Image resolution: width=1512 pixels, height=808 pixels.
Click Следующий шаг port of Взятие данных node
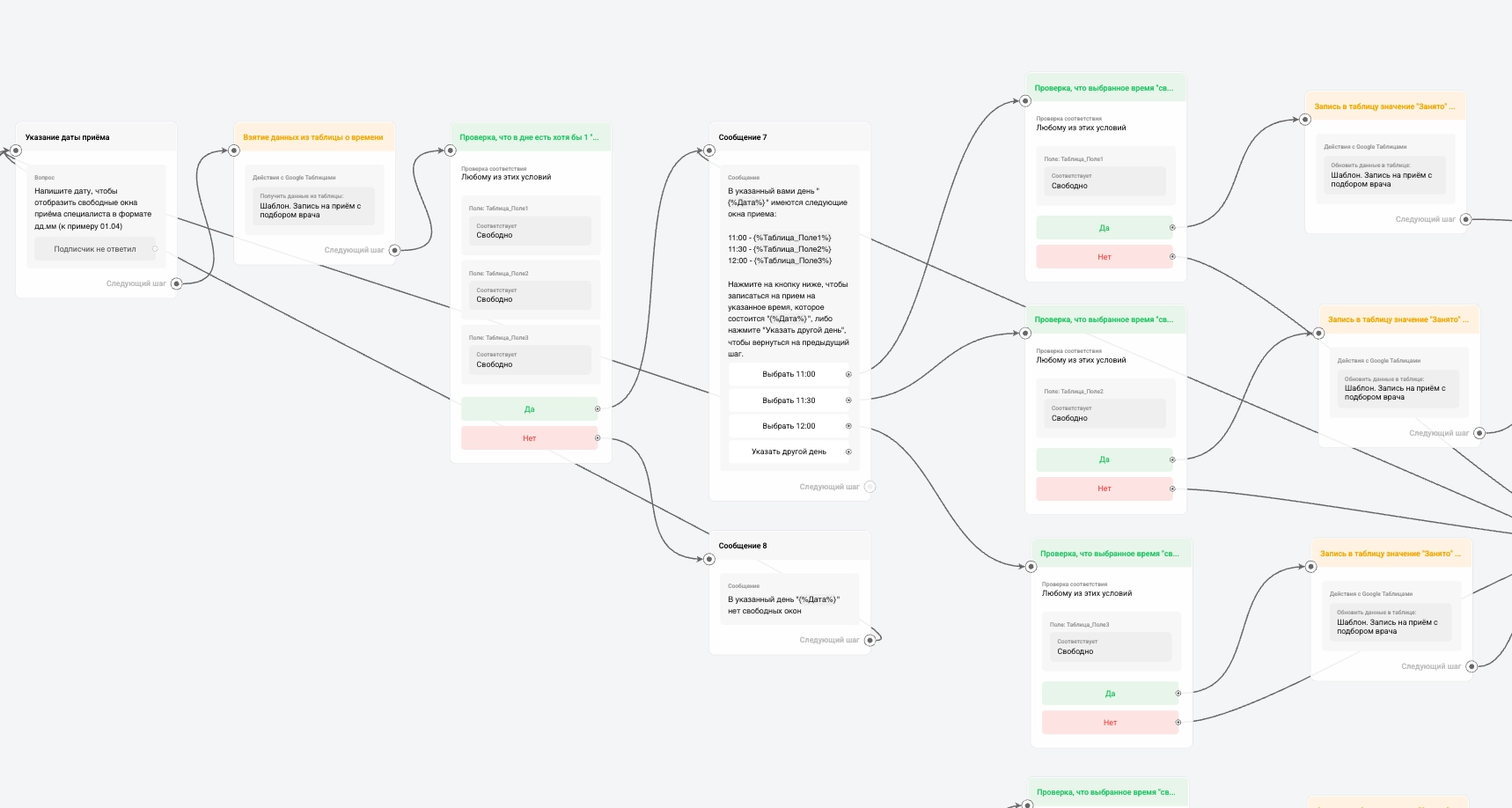point(394,250)
